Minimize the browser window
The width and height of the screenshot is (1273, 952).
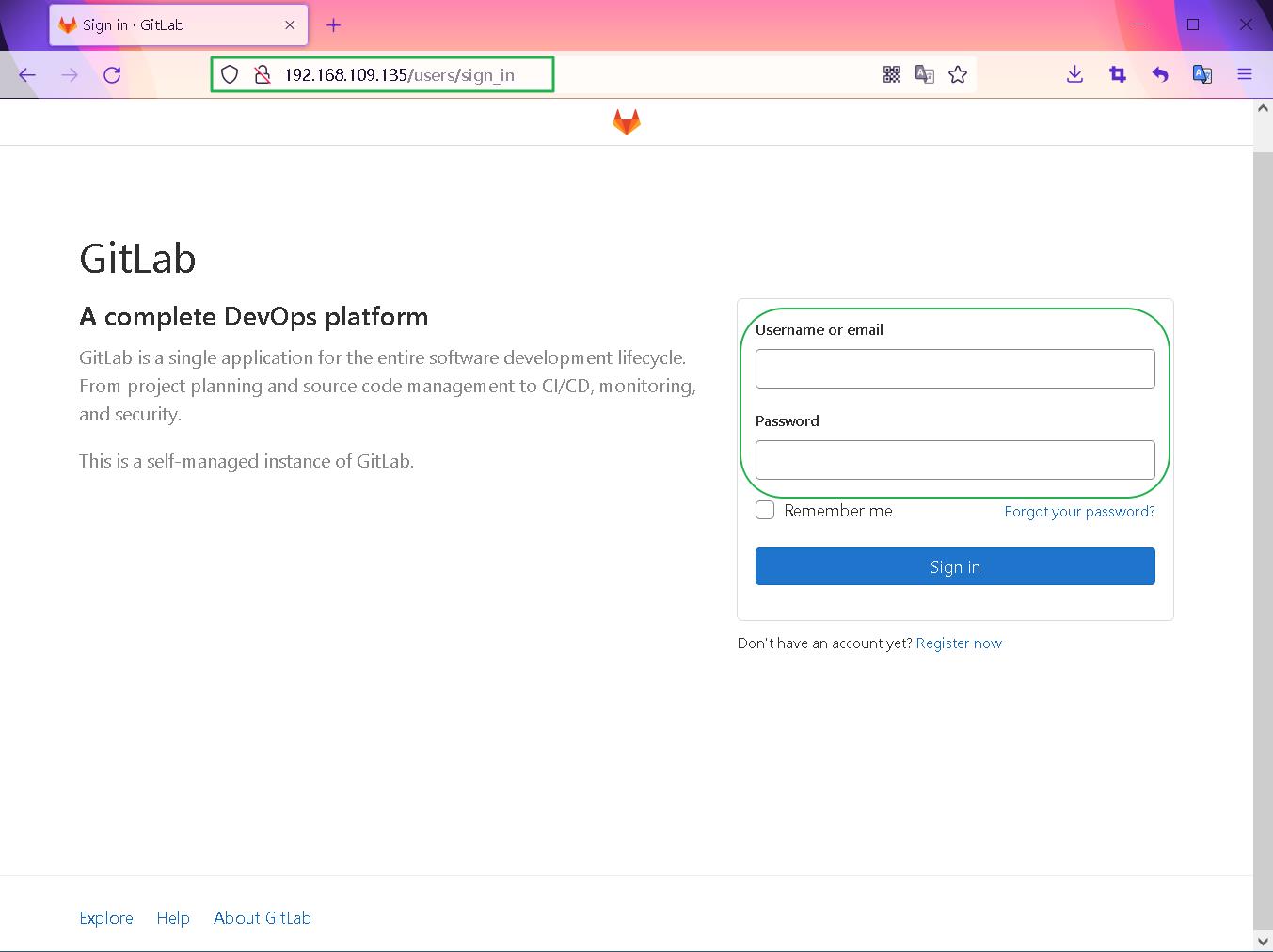1139,25
